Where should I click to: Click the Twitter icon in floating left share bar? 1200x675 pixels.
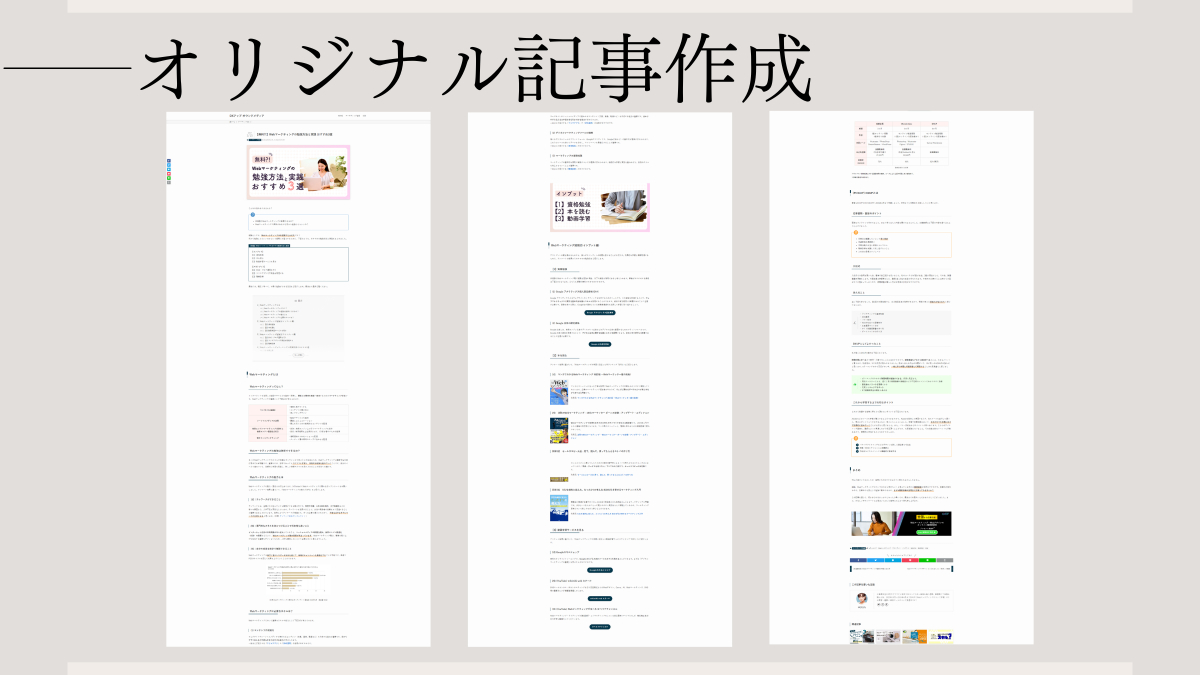click(169, 167)
